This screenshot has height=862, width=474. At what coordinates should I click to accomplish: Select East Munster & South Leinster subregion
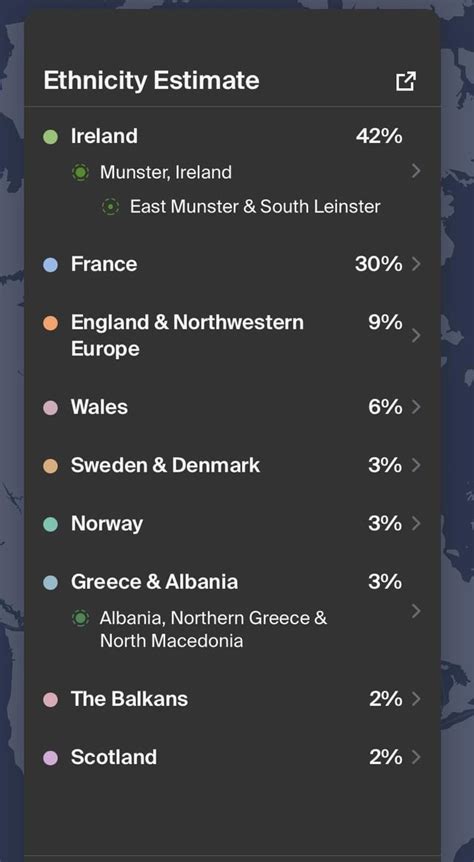pos(255,207)
